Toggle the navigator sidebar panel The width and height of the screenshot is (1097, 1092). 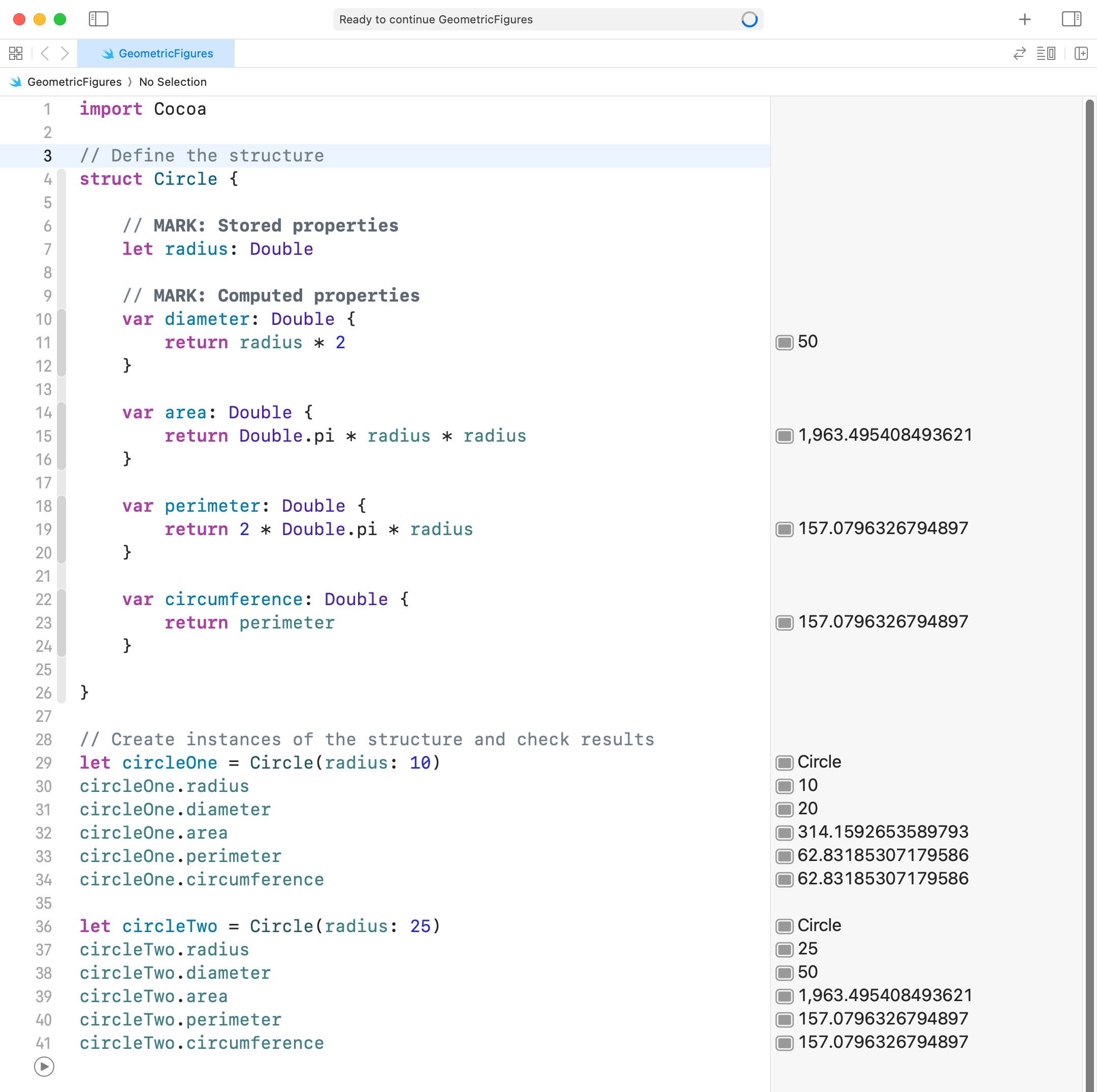[98, 19]
